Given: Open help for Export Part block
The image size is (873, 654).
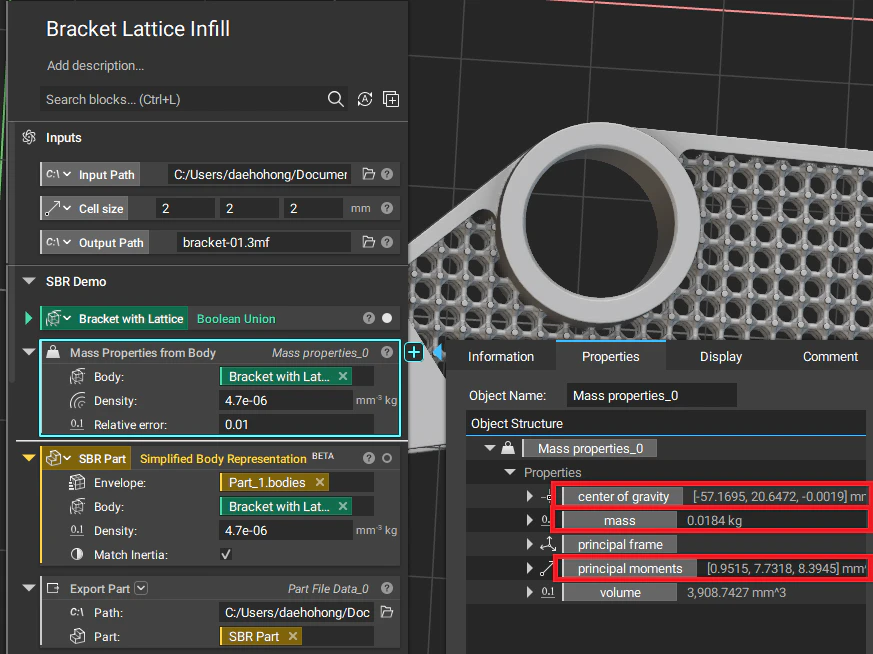Looking at the screenshot, I should pyautogui.click(x=387, y=588).
